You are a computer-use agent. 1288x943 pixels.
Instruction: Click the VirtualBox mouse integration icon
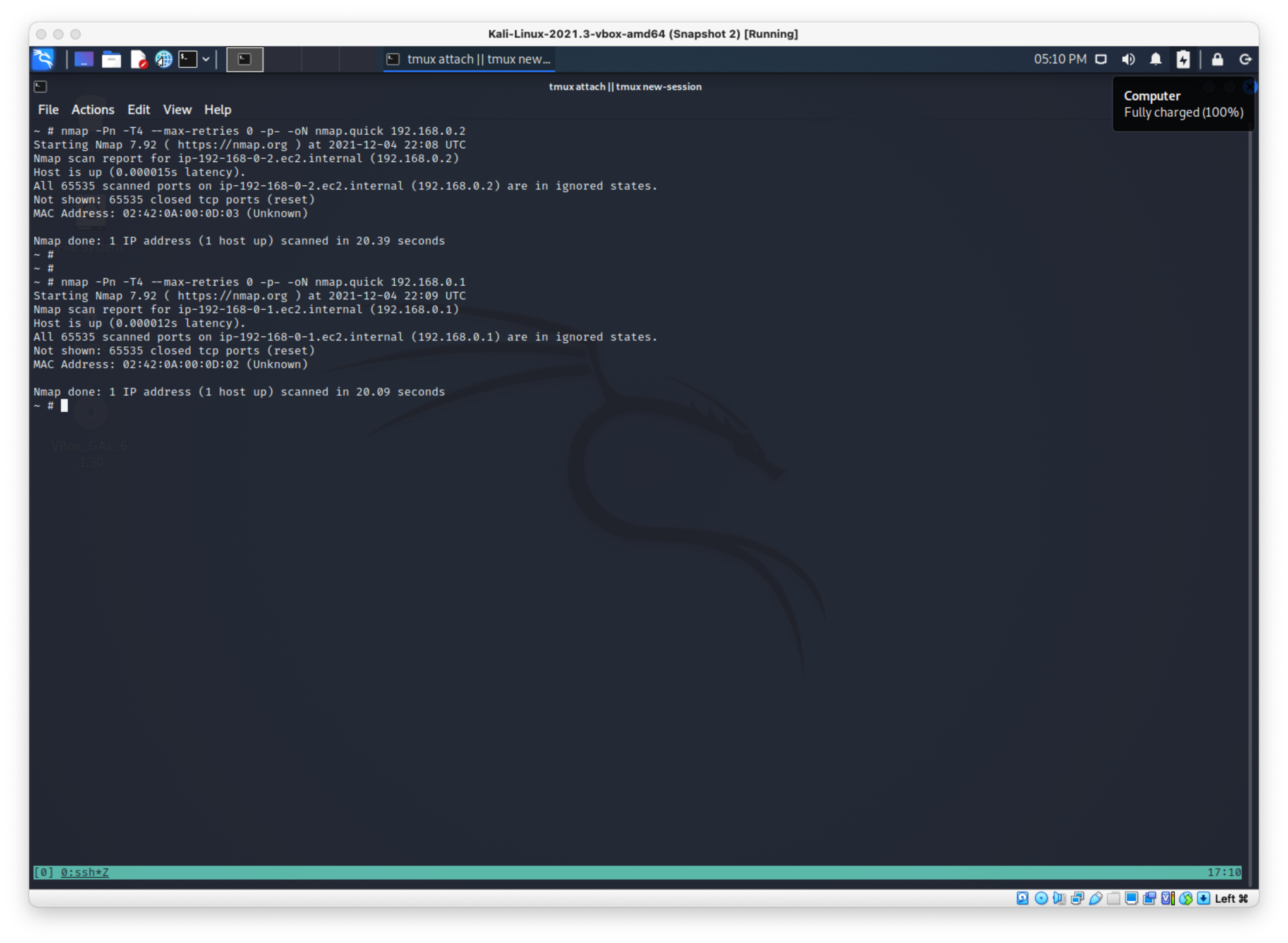point(1186,899)
